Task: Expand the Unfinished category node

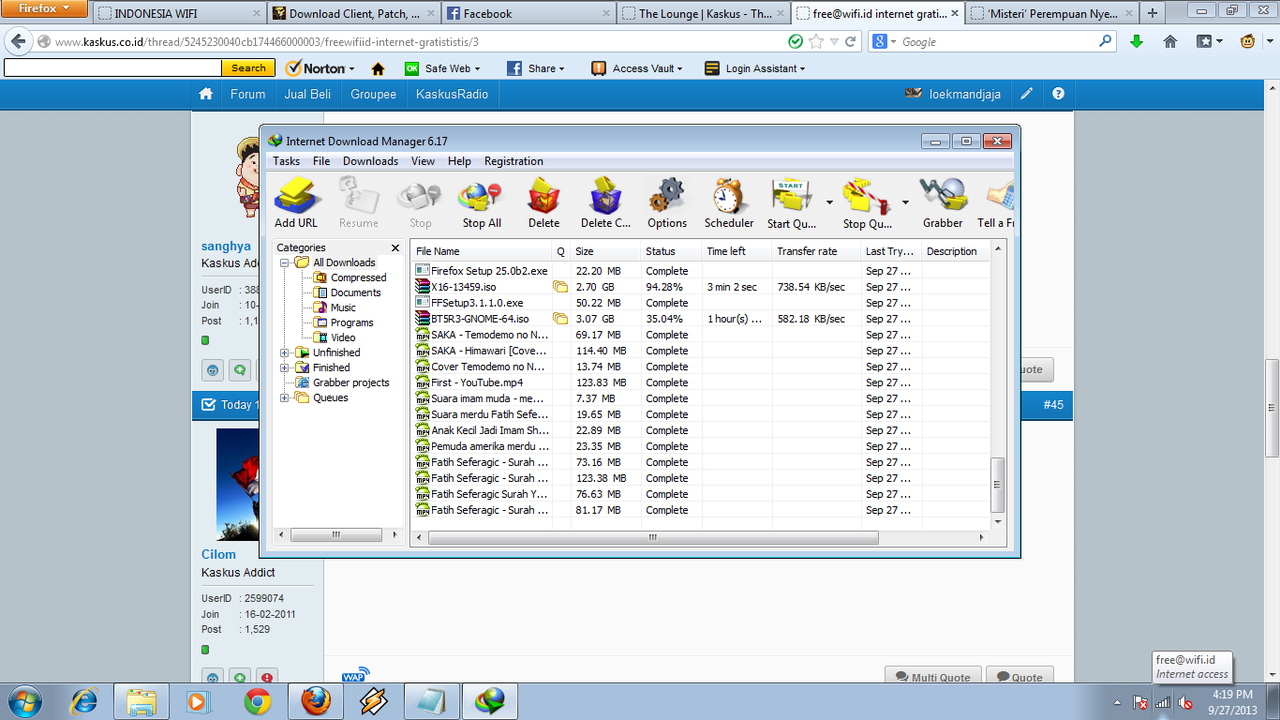Action: tap(285, 353)
